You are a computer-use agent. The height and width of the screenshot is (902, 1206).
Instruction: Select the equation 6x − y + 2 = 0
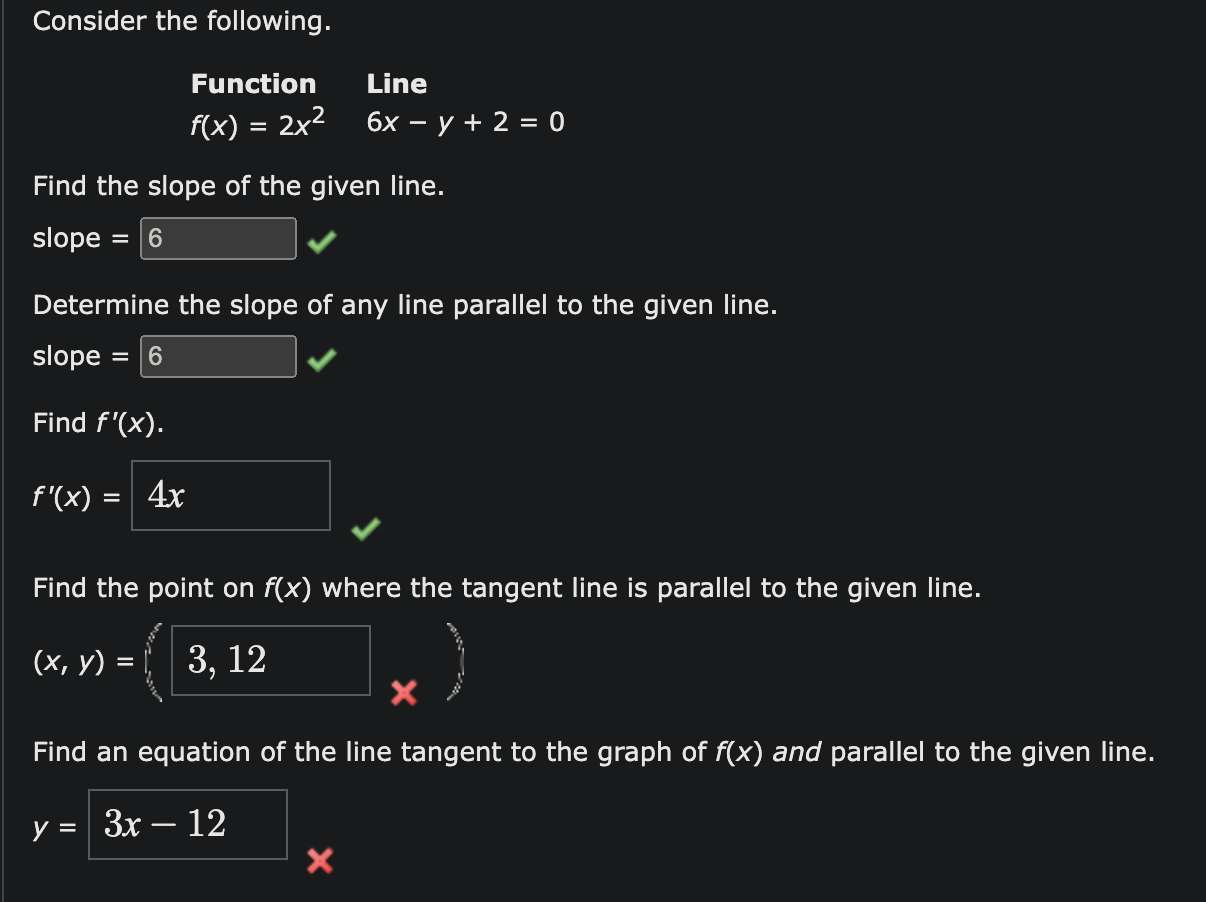(465, 121)
